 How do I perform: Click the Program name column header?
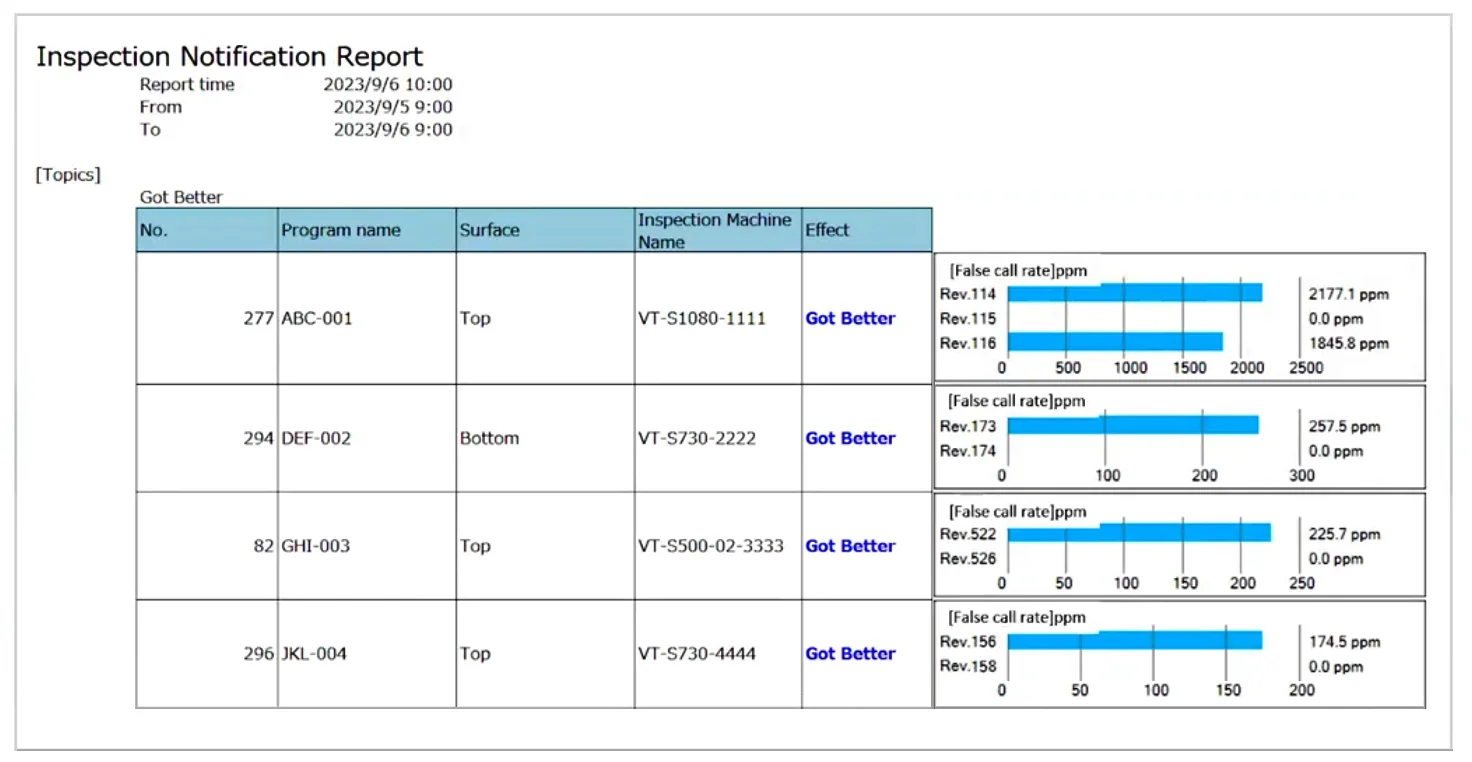coord(340,230)
